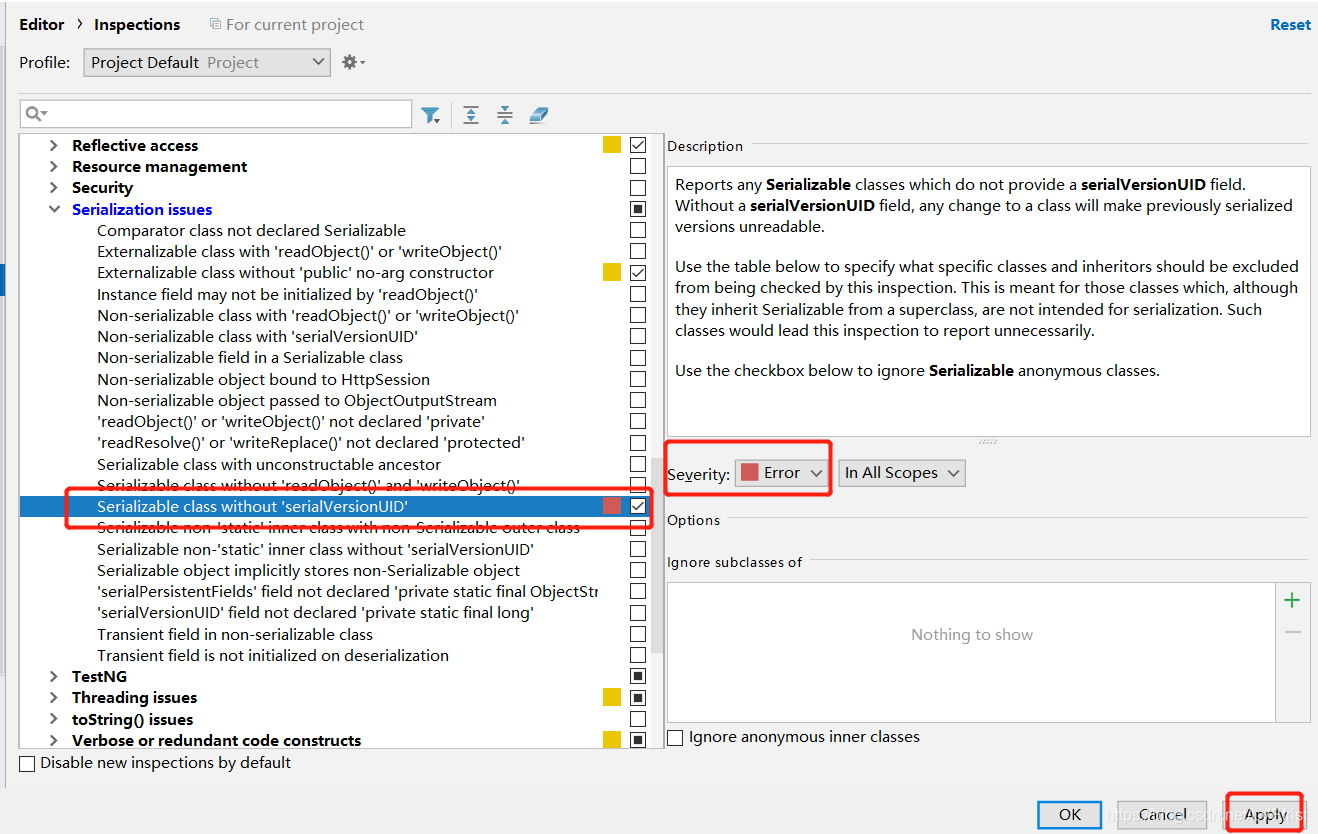Toggle the Serialization issues group checkbox
Viewport: 1318px width, 834px height.
click(x=638, y=209)
